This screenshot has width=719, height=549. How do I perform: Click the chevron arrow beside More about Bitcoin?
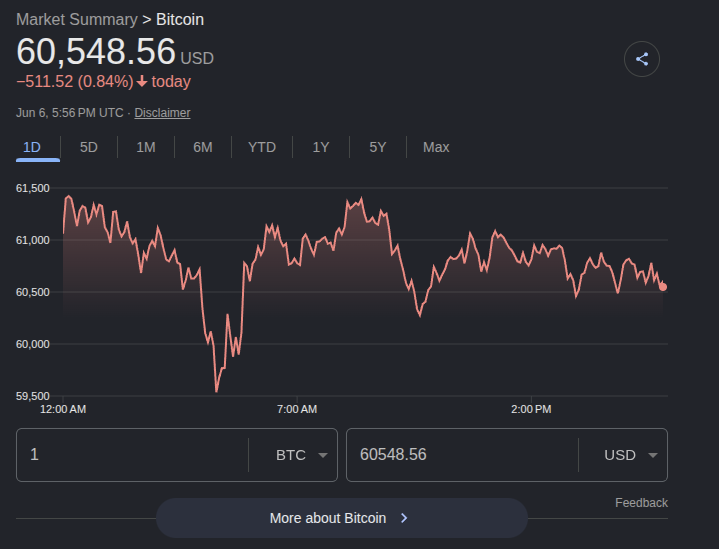tap(404, 518)
